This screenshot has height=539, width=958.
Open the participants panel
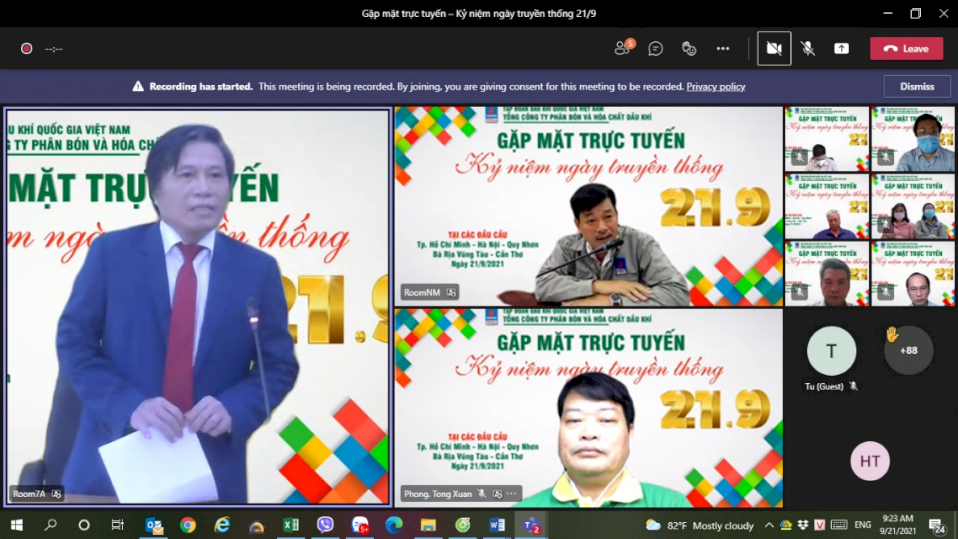click(624, 48)
